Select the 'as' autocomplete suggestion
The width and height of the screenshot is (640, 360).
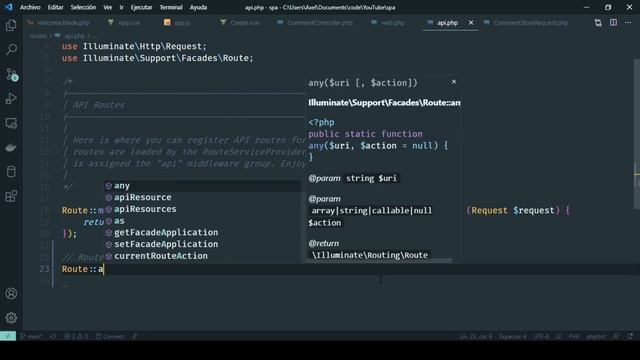pyautogui.click(x=202, y=221)
